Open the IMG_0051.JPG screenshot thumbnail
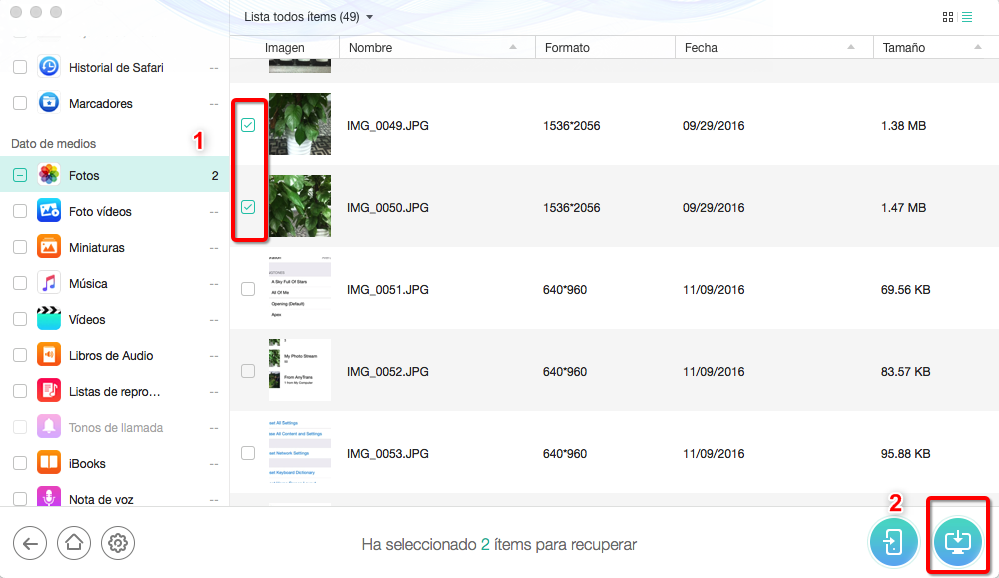 [300, 288]
